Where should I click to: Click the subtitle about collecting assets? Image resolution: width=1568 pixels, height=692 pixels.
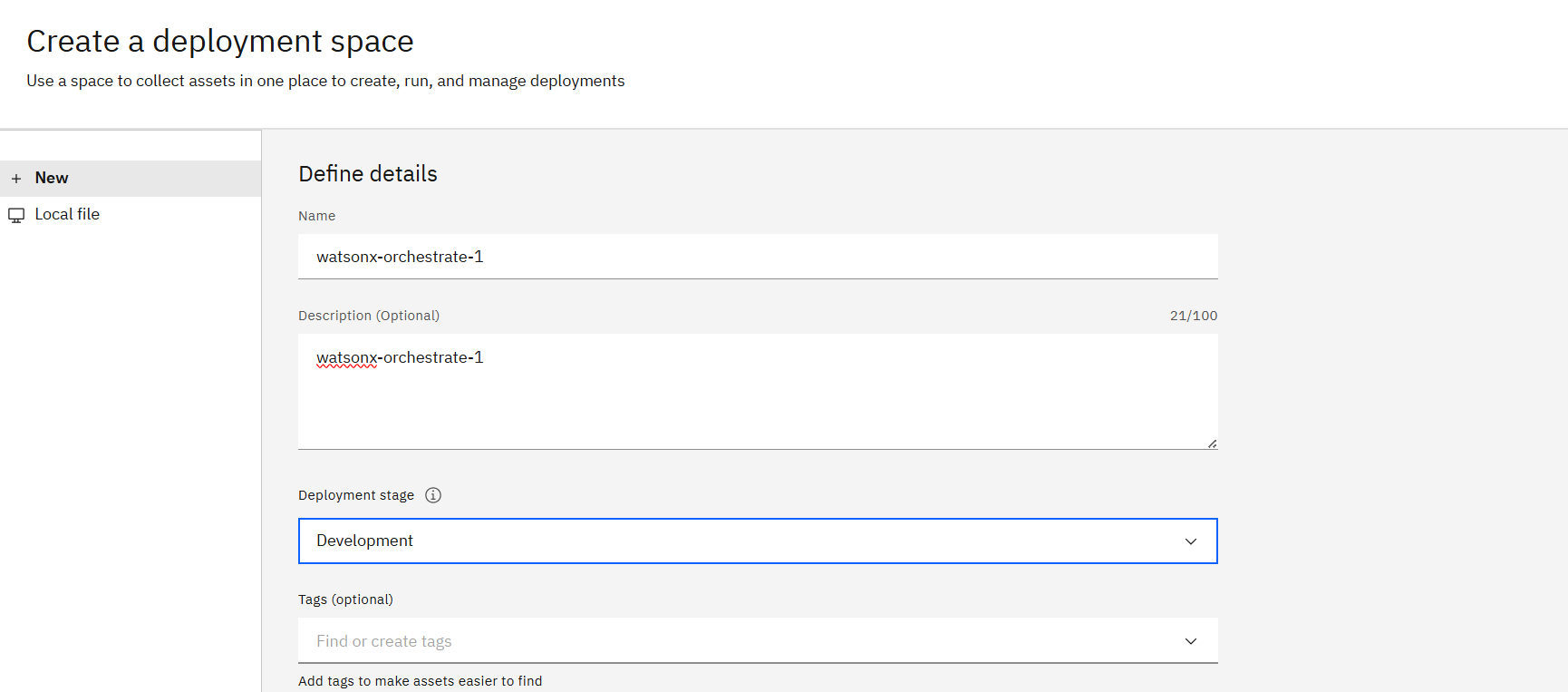click(x=325, y=81)
